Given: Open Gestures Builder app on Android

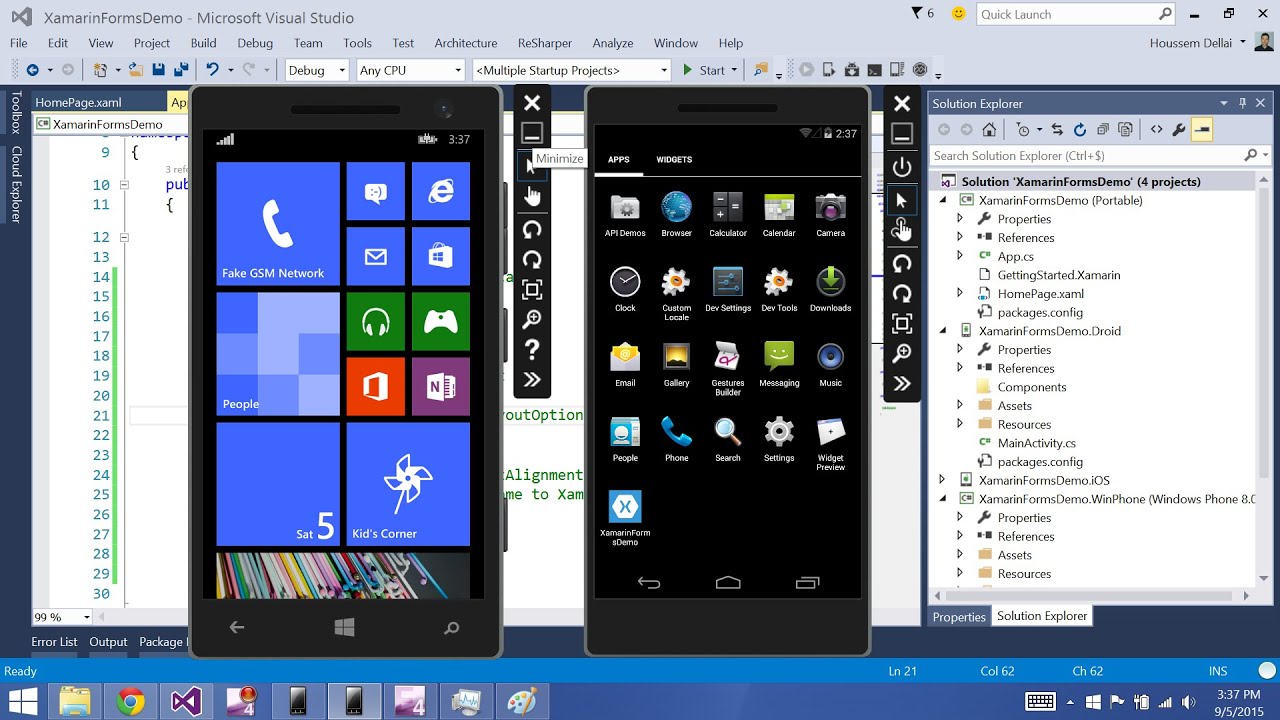Looking at the screenshot, I should pyautogui.click(x=727, y=368).
